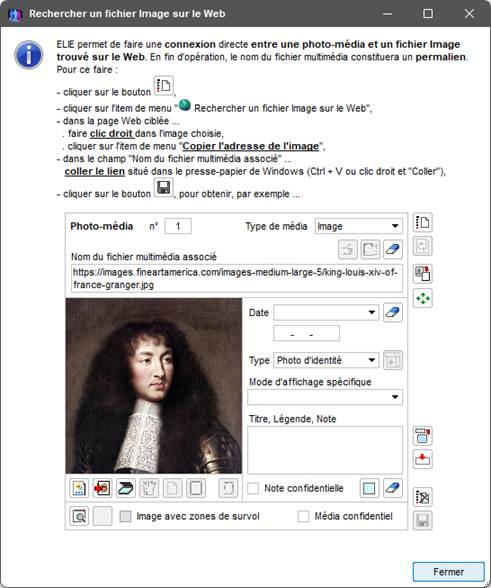Click the new media document icon at top right
This screenshot has width=491, height=588.
click(x=423, y=222)
